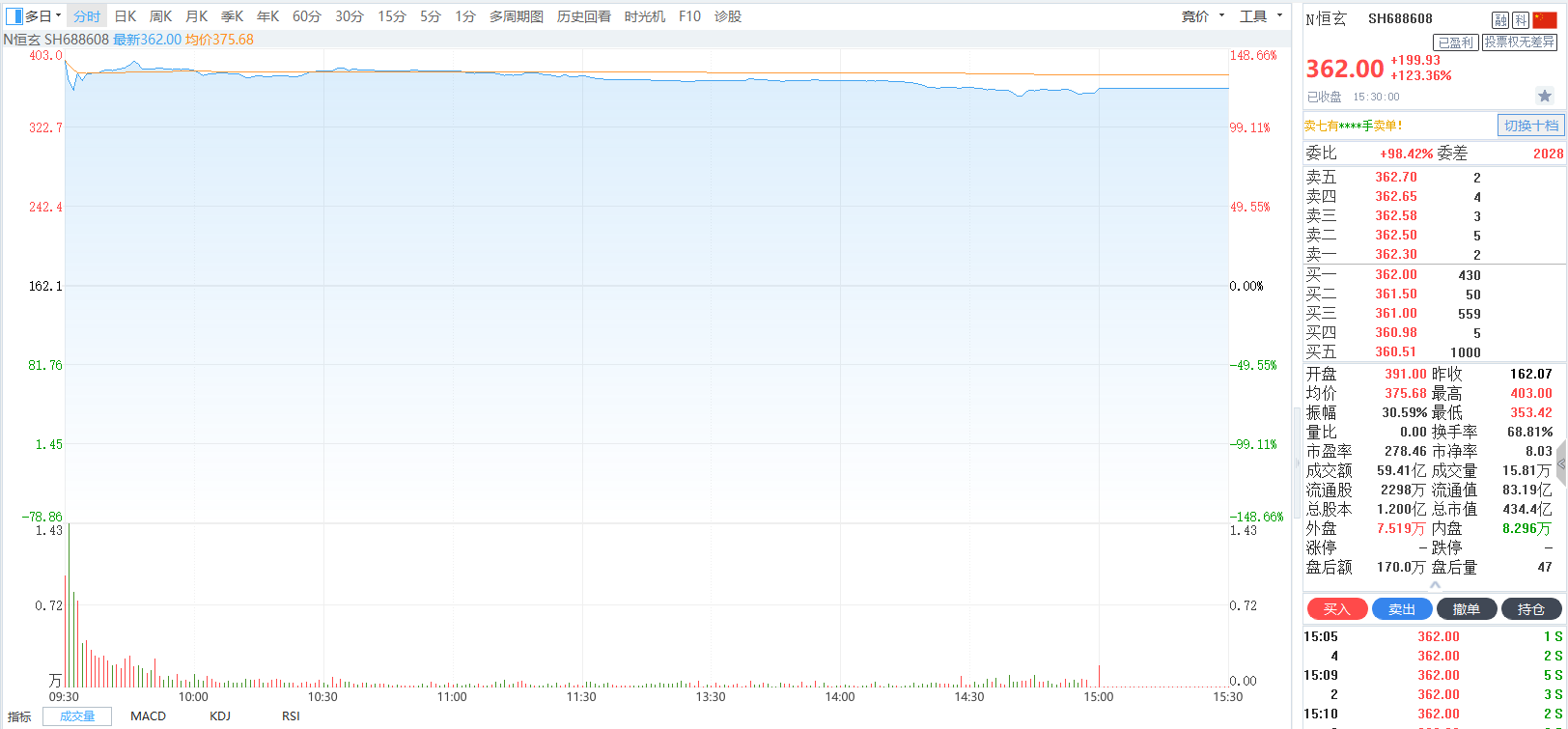The width and height of the screenshot is (1568, 729).
Task: Switch to the 周K weekly chart
Action: tap(160, 16)
